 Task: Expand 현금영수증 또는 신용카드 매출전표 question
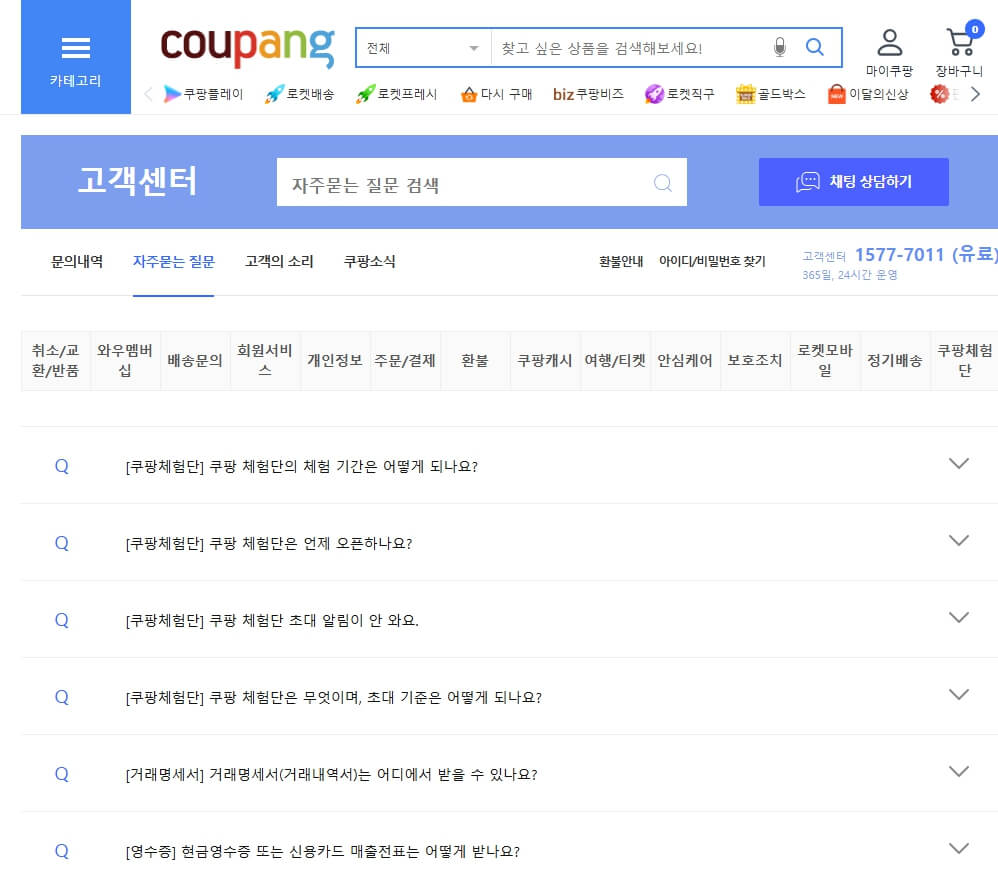(509, 851)
